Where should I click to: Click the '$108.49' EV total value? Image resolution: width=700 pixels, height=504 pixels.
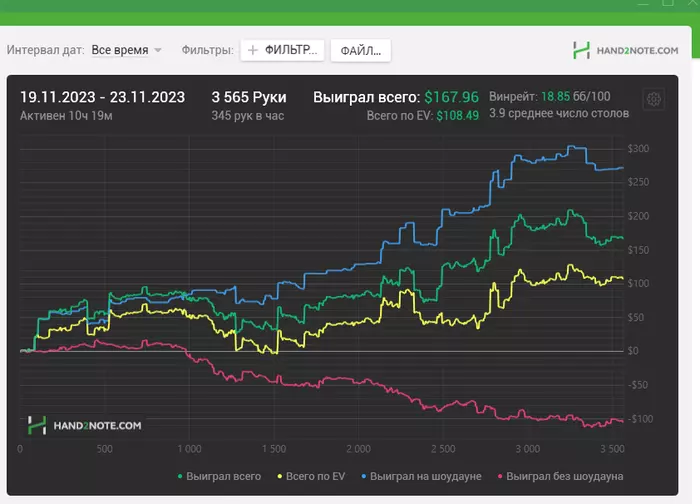pyautogui.click(x=458, y=116)
